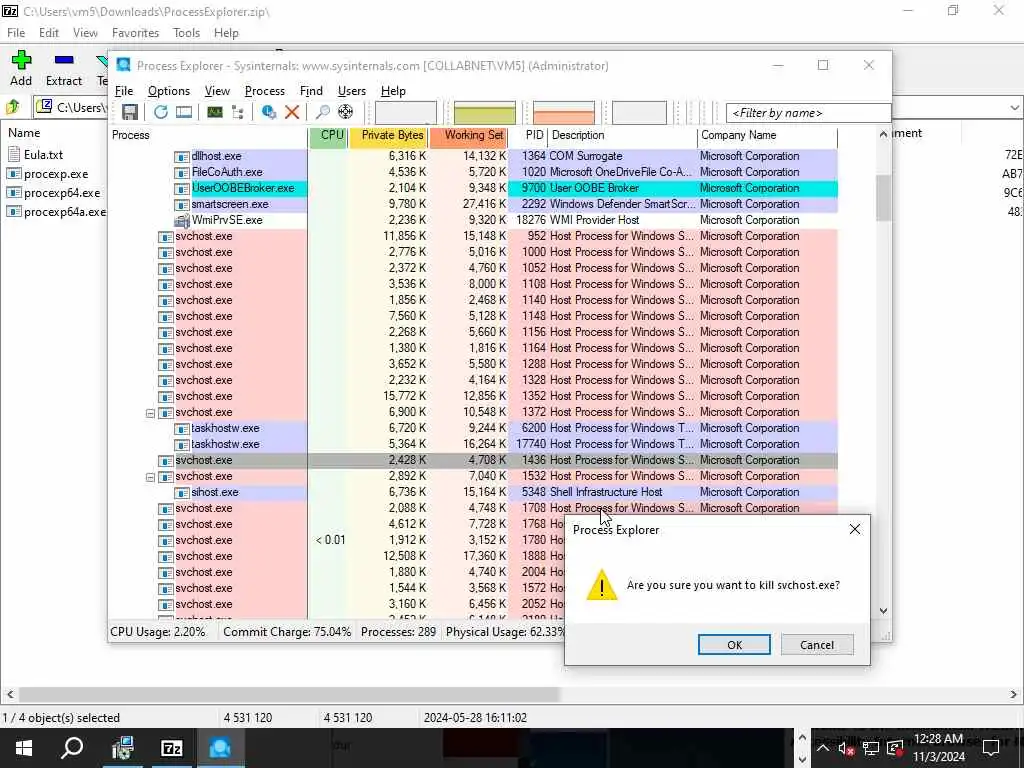
Task: Select UserOOBEBroker.exe process row
Action: pos(473,188)
